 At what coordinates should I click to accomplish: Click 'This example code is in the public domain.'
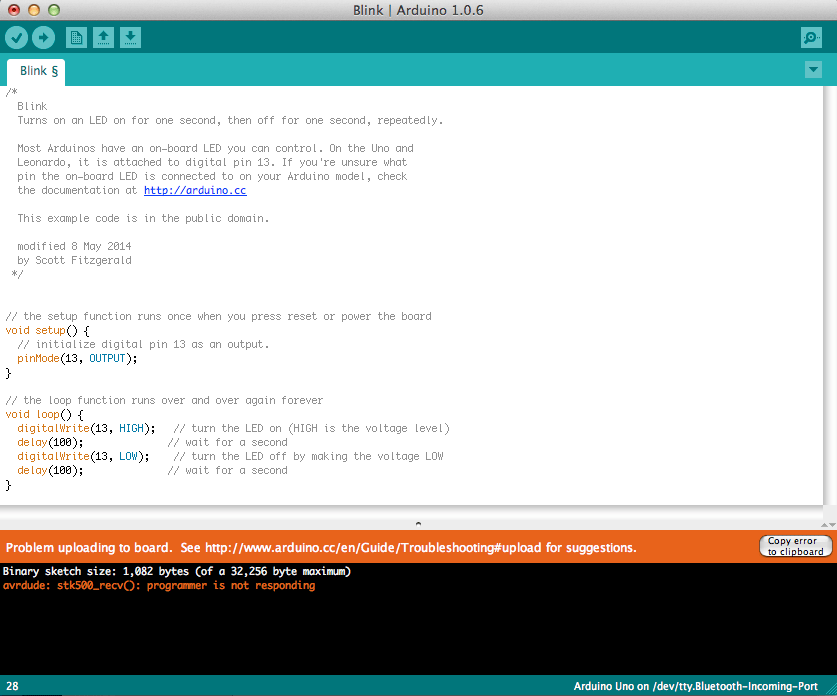[x=143, y=218]
